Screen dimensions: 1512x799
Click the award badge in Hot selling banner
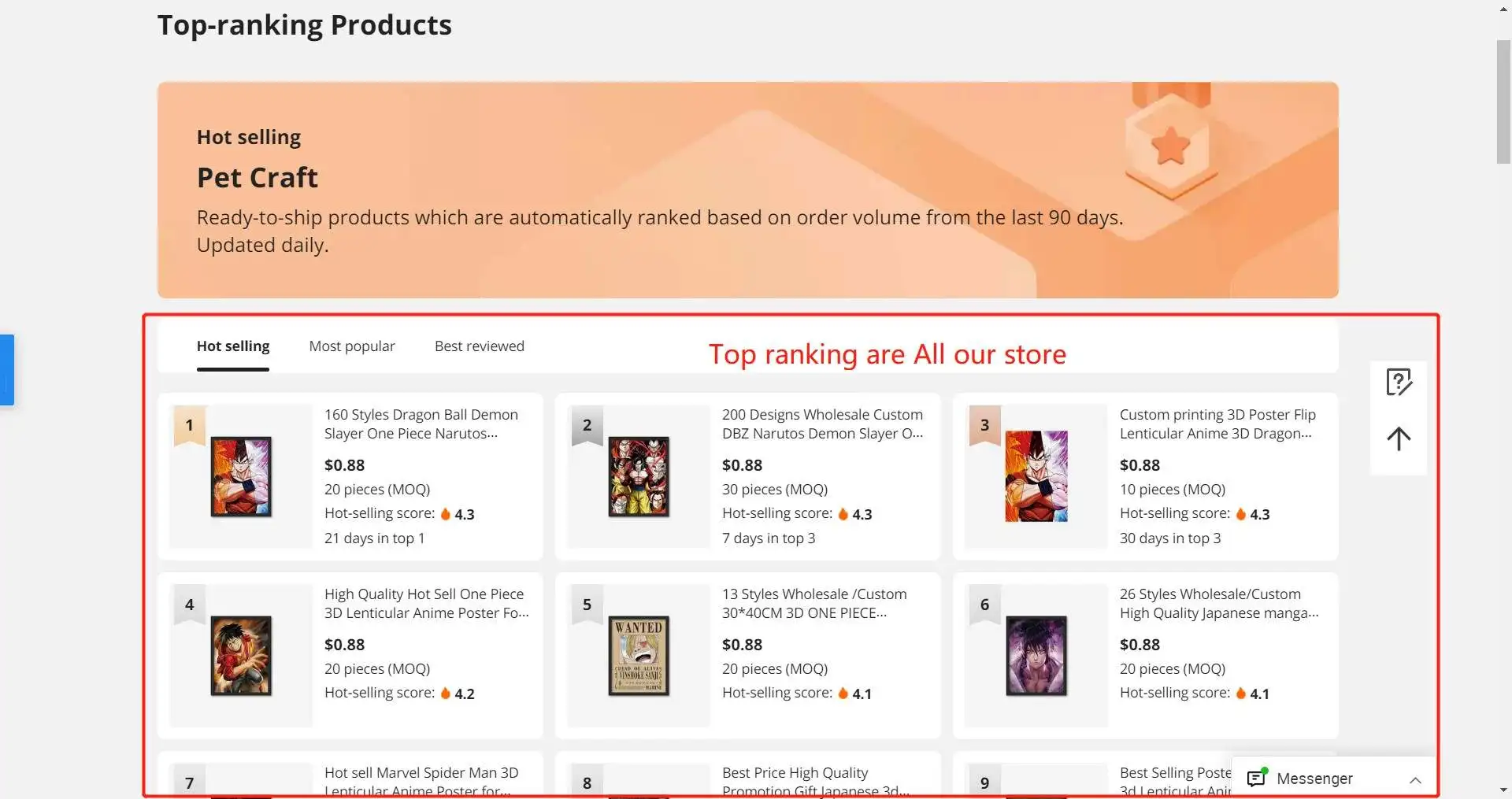(1171, 144)
